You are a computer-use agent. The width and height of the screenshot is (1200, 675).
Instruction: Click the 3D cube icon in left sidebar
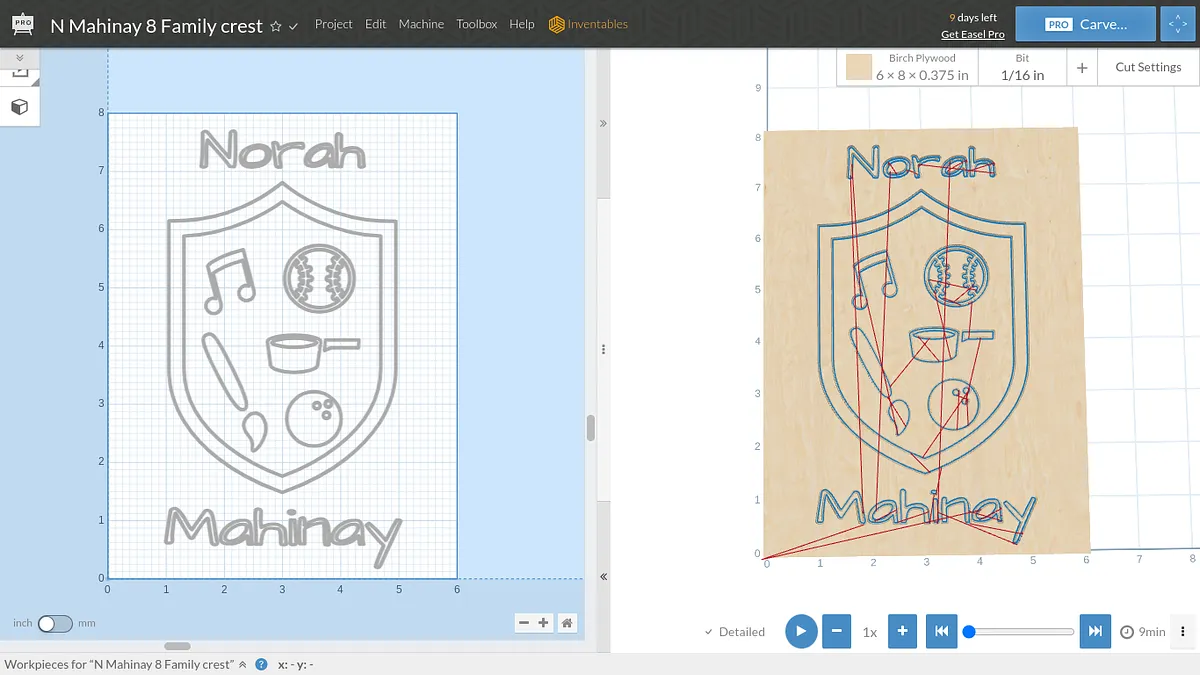(19, 107)
